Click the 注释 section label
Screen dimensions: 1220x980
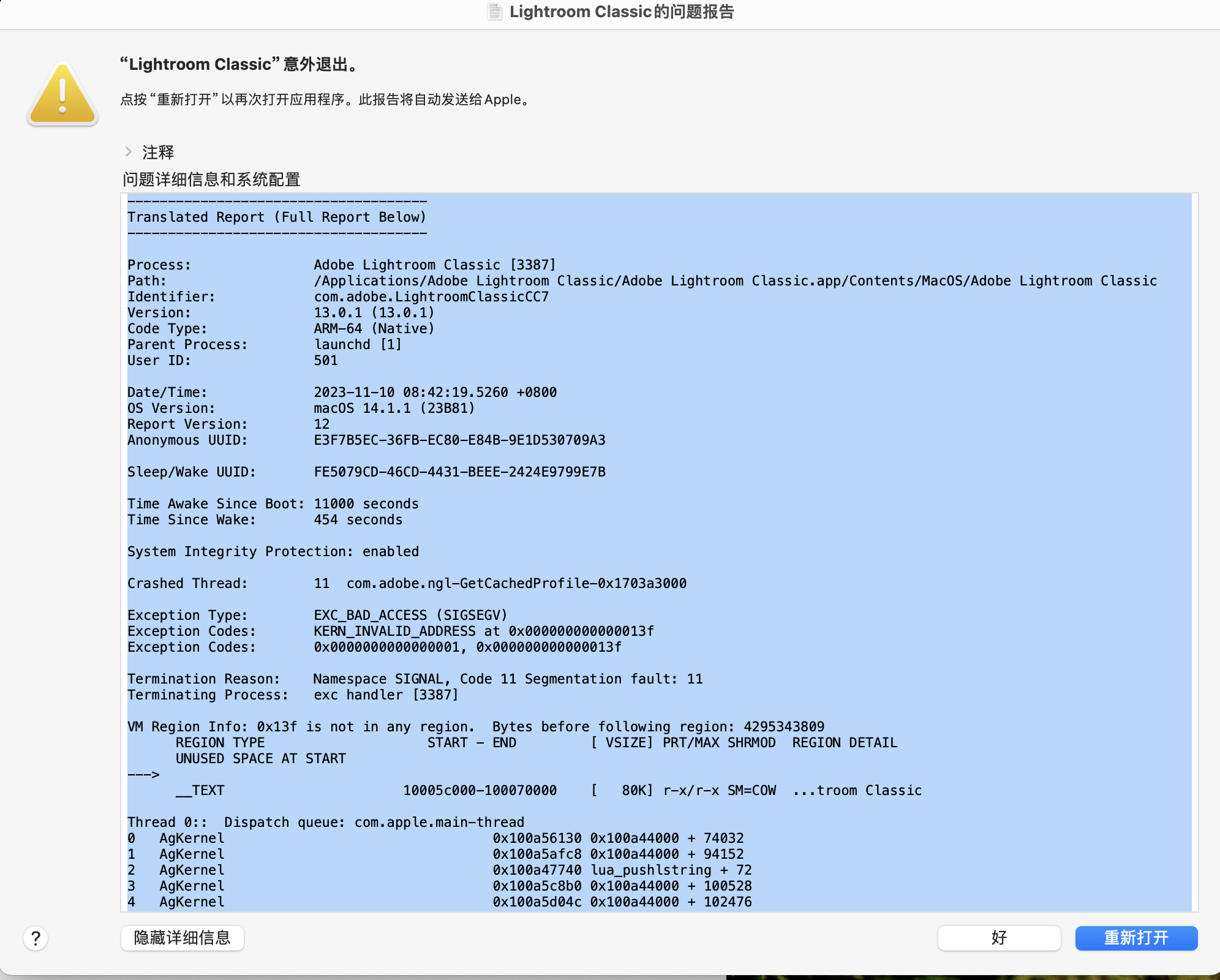pos(158,152)
